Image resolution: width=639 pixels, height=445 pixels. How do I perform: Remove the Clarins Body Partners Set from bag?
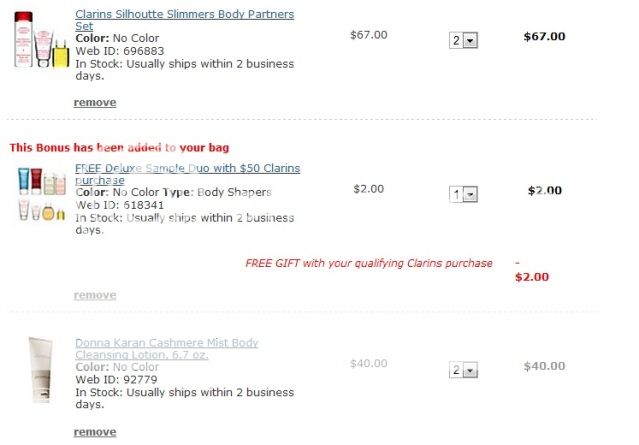(95, 102)
